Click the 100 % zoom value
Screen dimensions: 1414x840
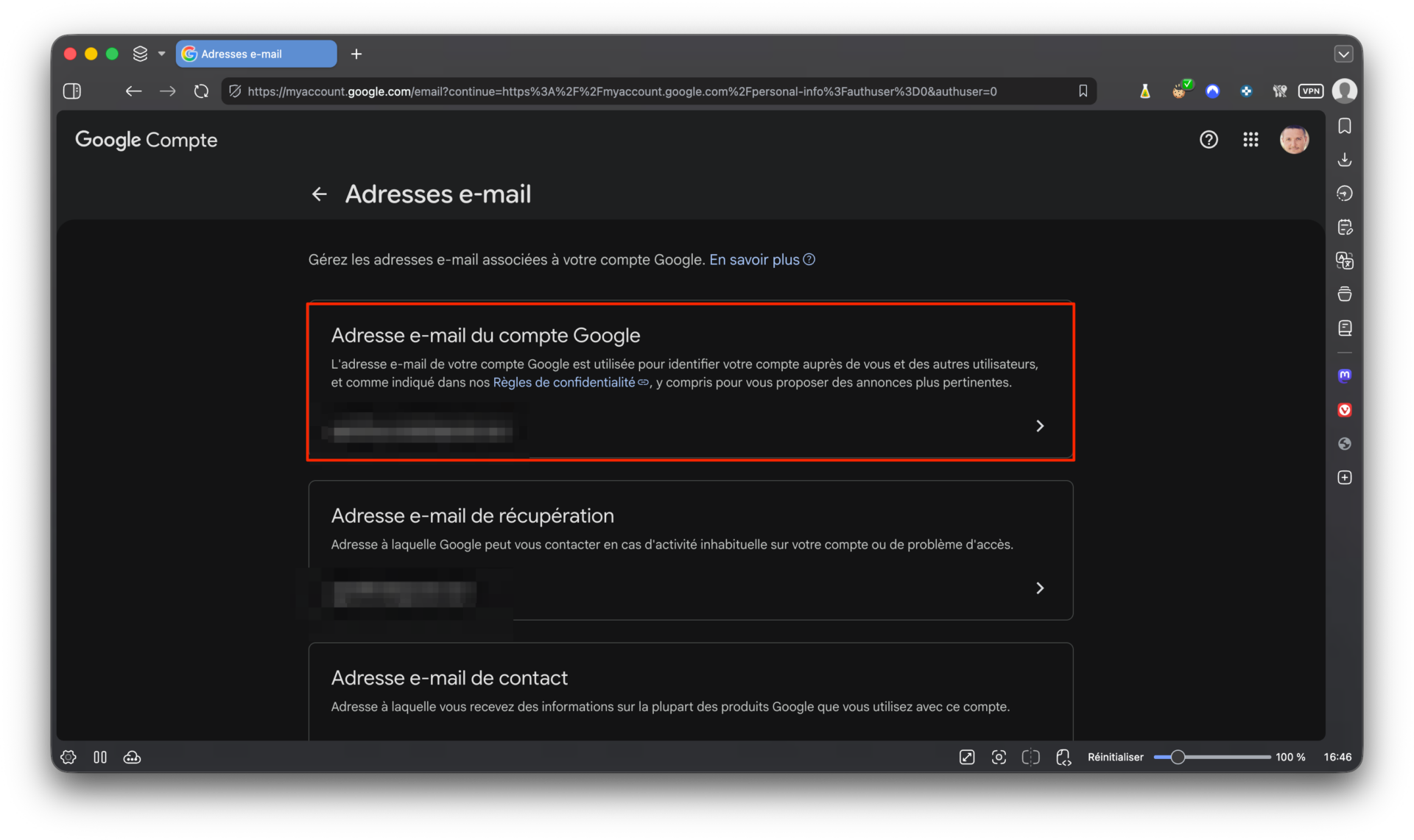pyautogui.click(x=1290, y=757)
